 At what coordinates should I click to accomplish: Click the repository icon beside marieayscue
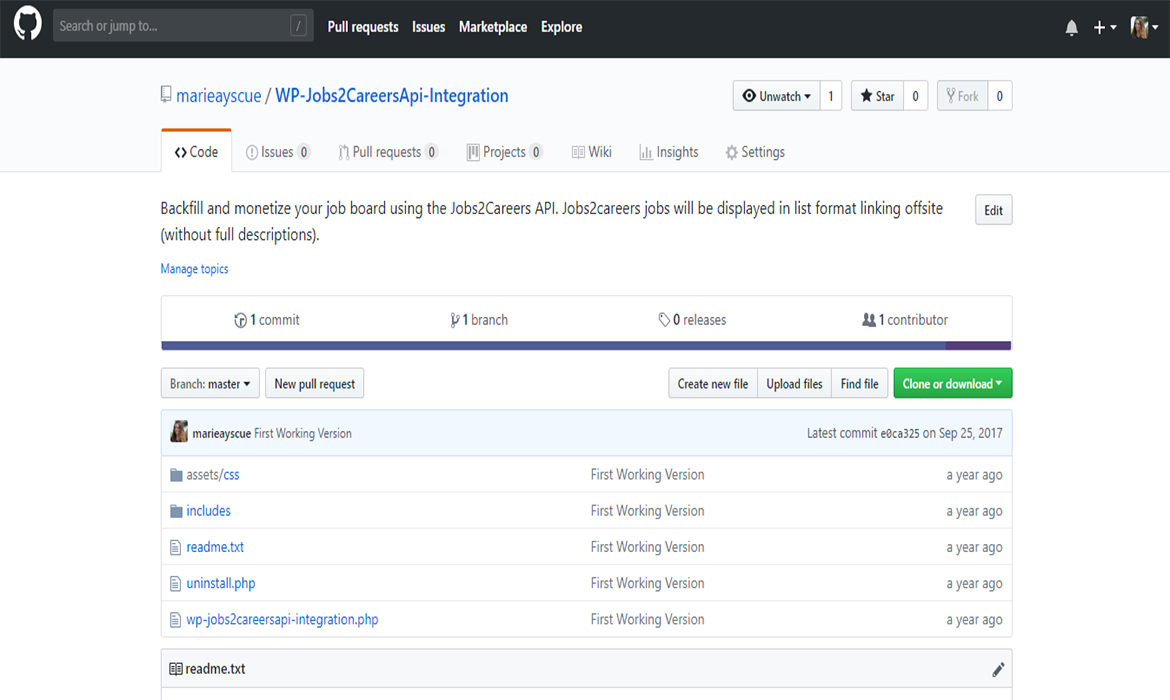pos(166,94)
